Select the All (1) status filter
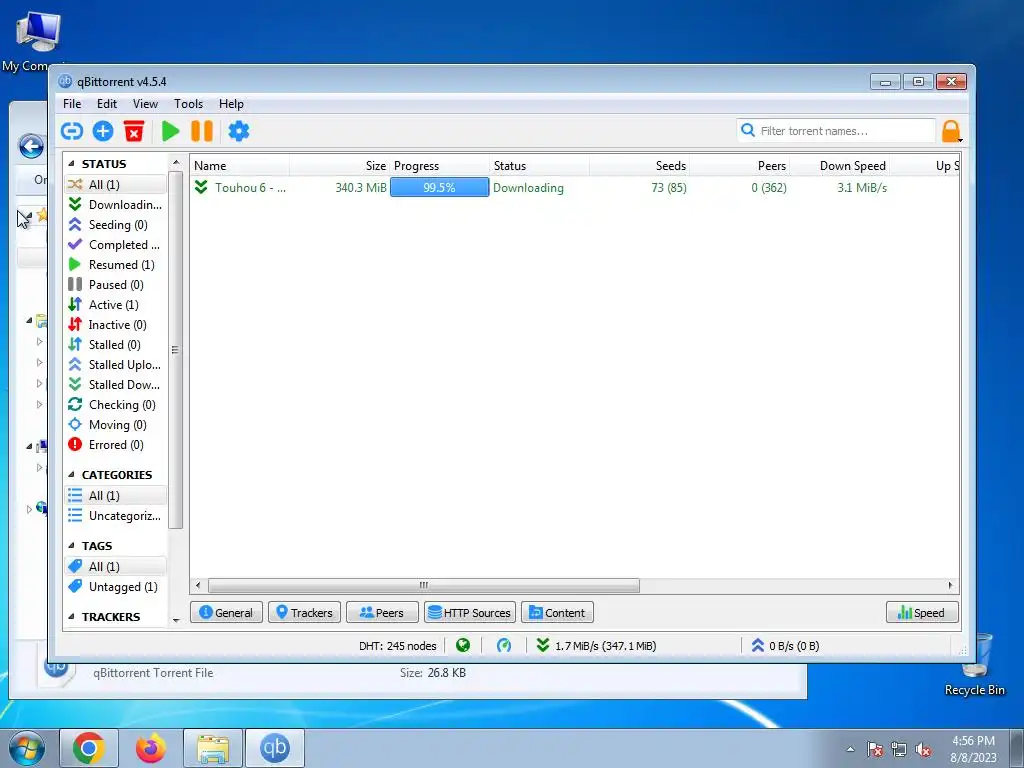 click(116, 185)
